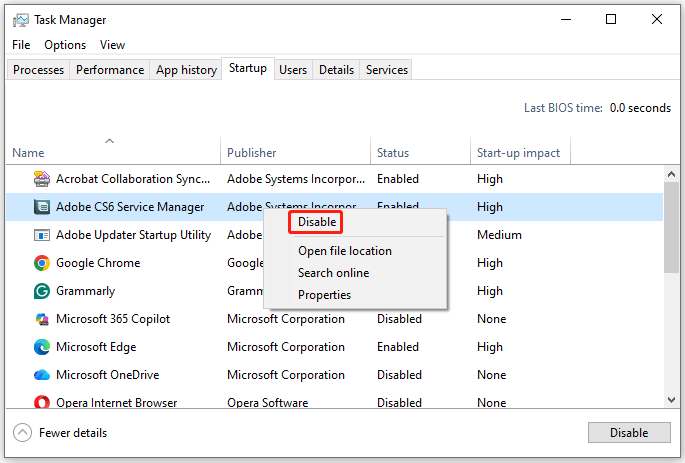Collapse view with Fewer details arrow
Screen dimensions: 685x463
click(x=22, y=433)
